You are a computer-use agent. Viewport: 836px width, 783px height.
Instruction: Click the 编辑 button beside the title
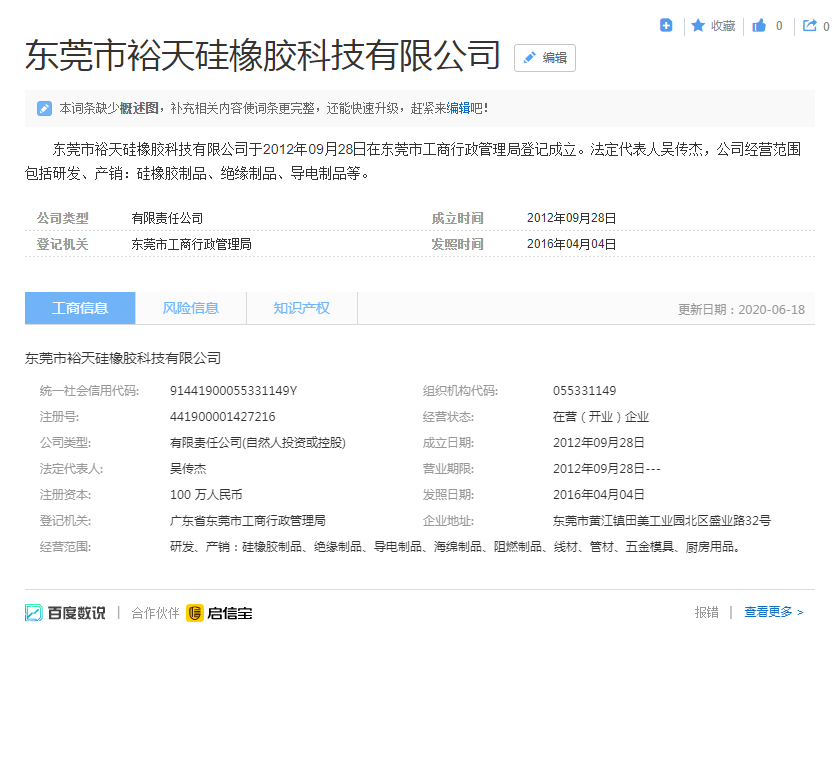click(545, 58)
